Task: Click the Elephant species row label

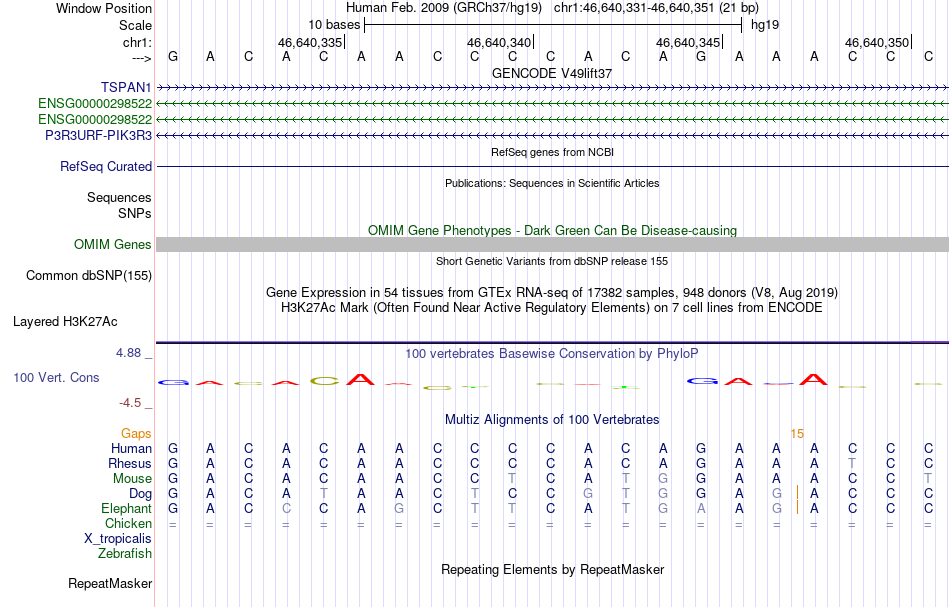Action: point(127,508)
